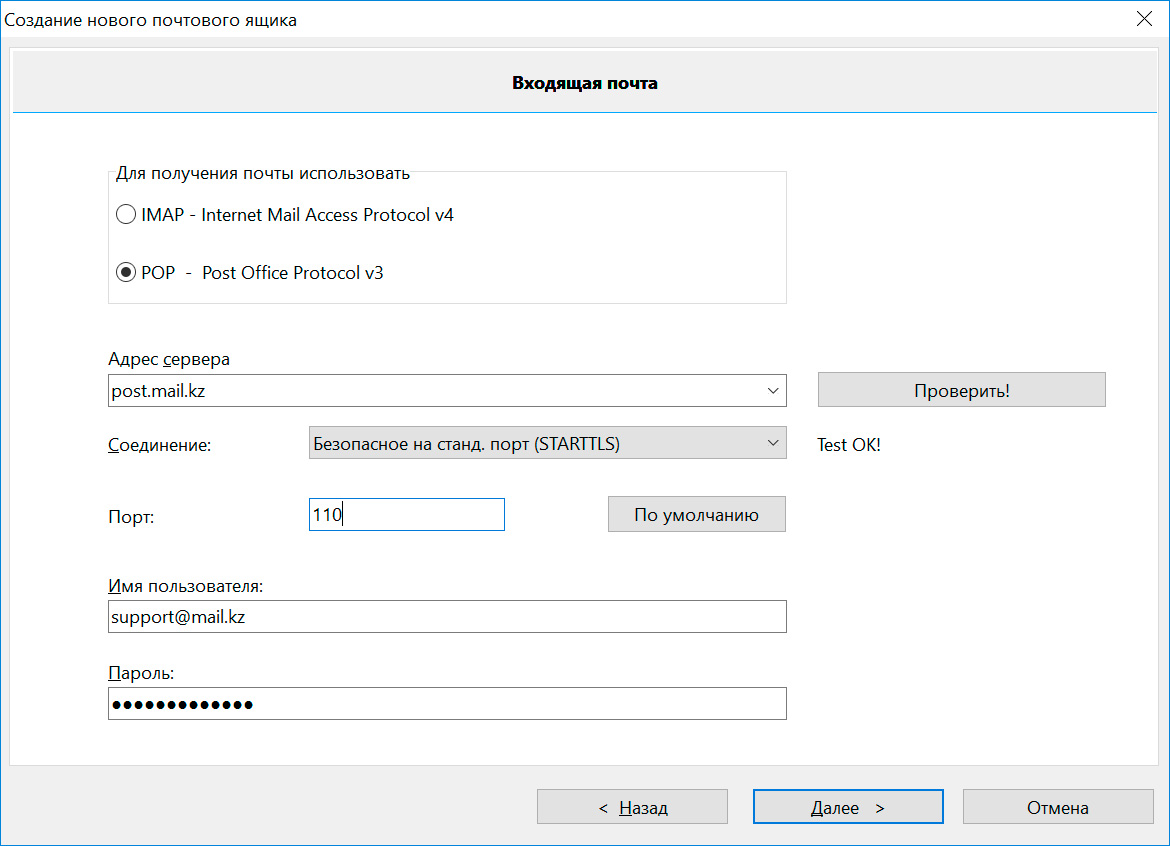Click into the port number field
The image size is (1170, 846).
coord(406,515)
